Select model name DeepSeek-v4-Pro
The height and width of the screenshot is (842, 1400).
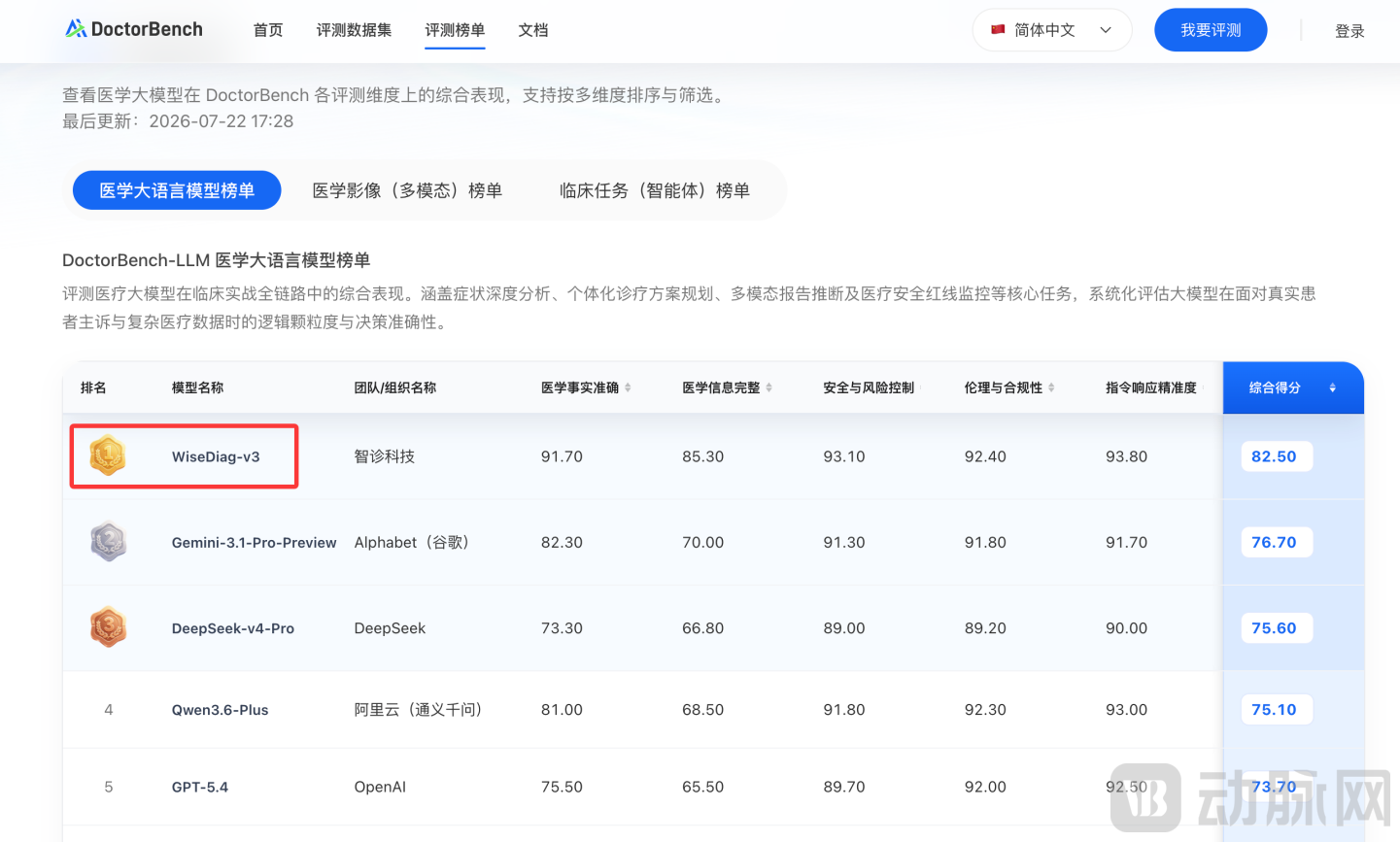[x=233, y=628]
